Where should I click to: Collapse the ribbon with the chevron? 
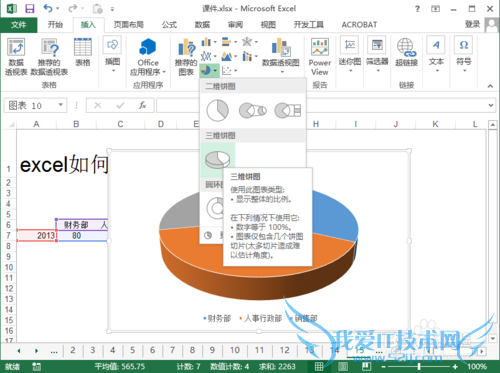[x=490, y=86]
